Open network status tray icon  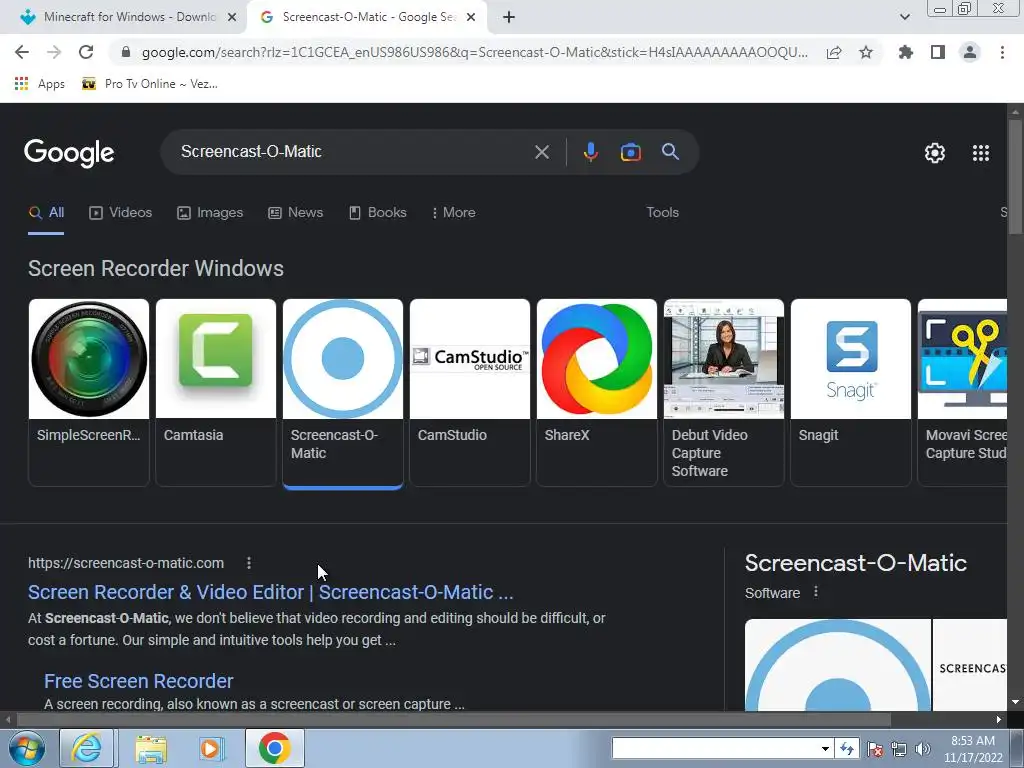point(899,749)
